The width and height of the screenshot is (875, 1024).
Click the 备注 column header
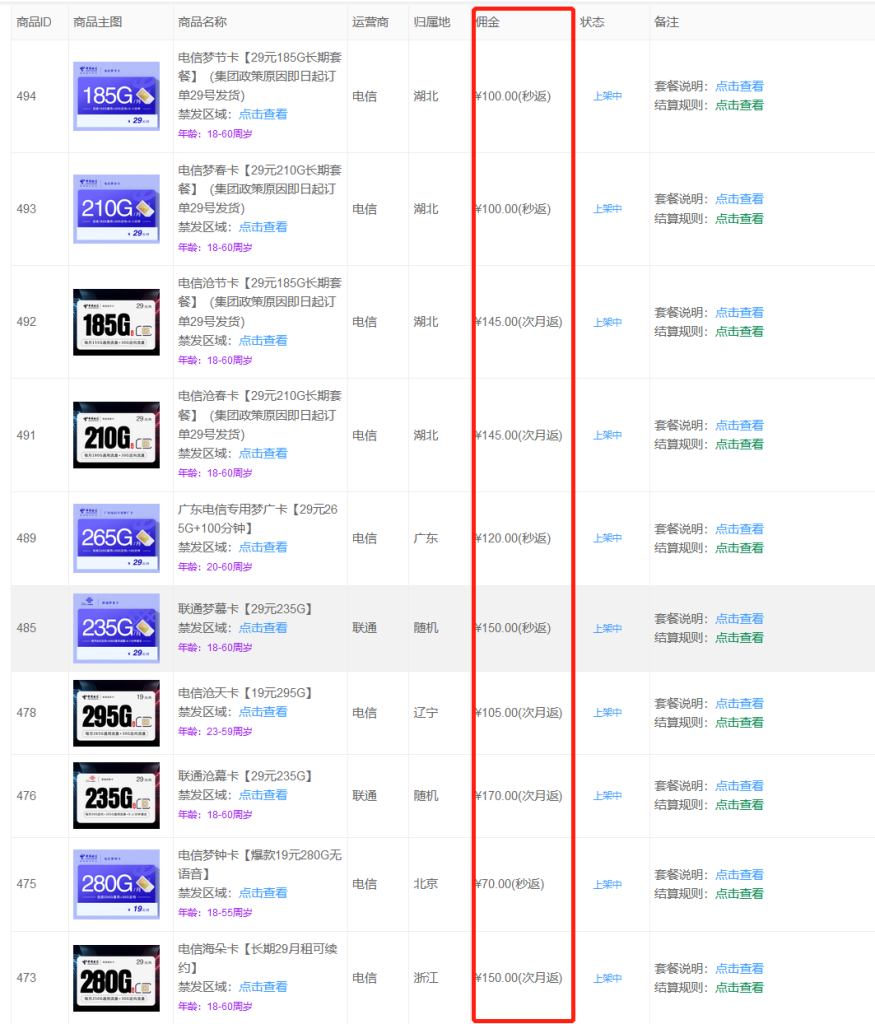(x=667, y=22)
